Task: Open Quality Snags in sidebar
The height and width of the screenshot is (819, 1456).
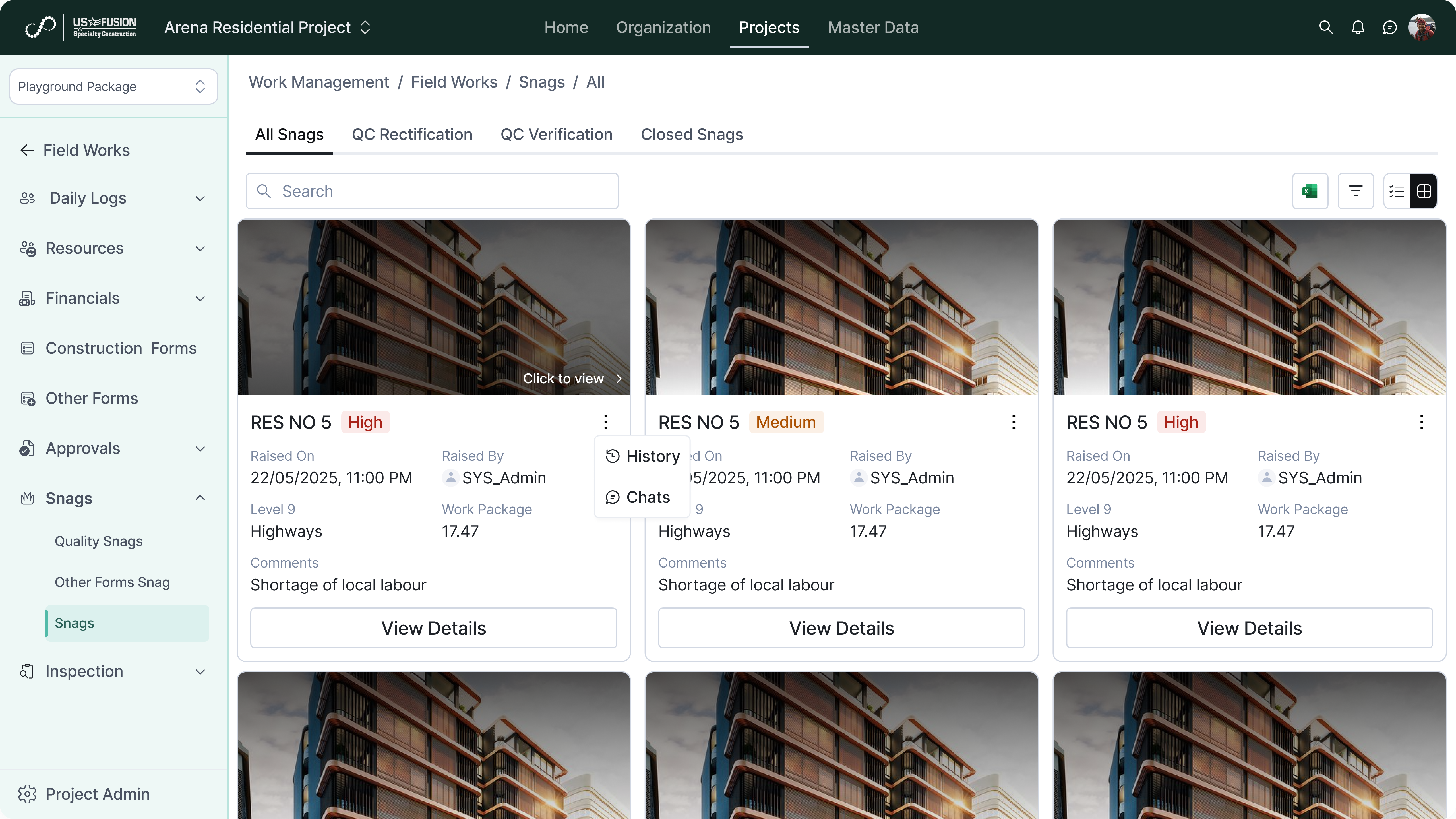Action: point(99,541)
